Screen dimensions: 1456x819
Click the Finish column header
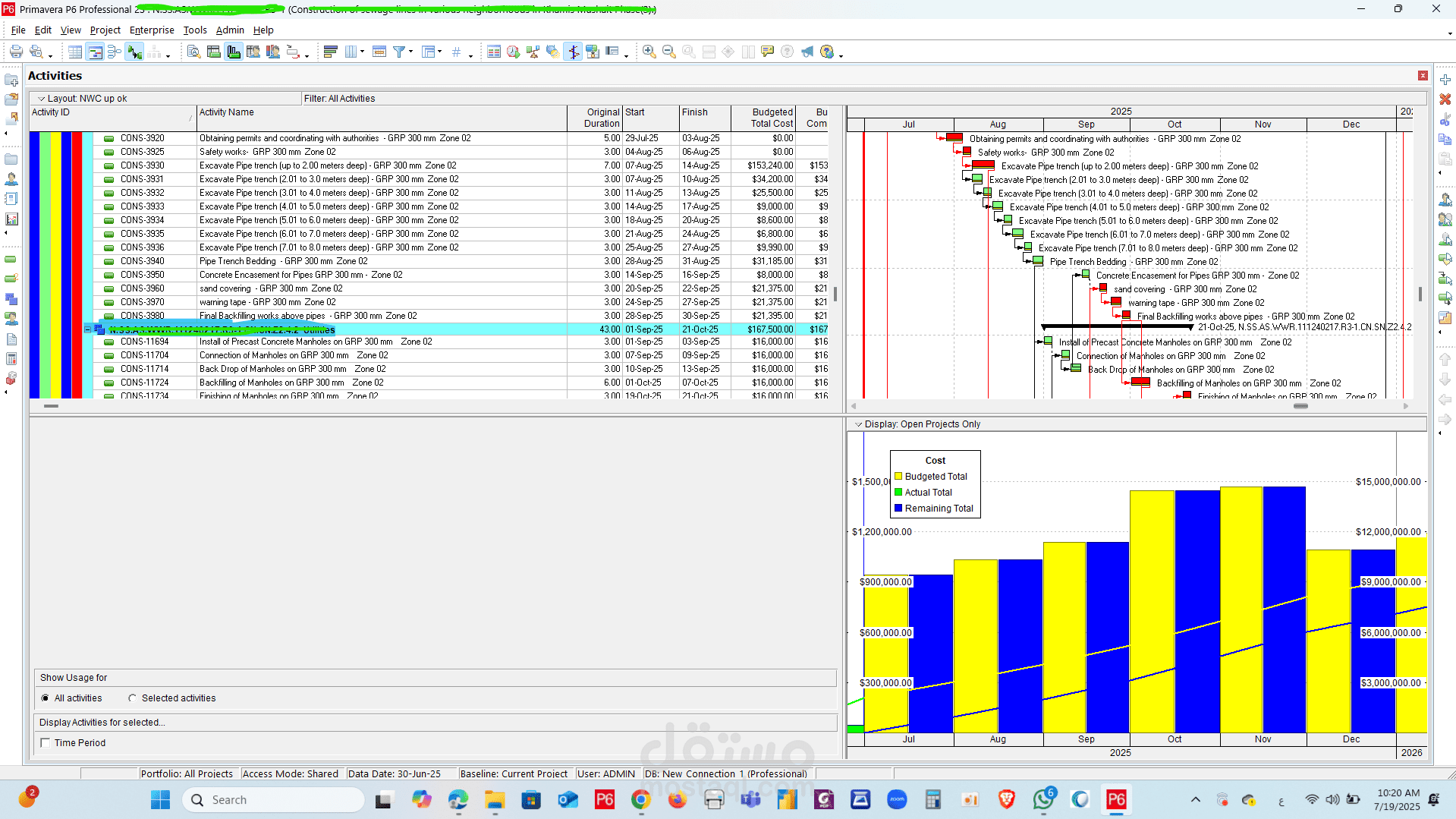(x=705, y=118)
